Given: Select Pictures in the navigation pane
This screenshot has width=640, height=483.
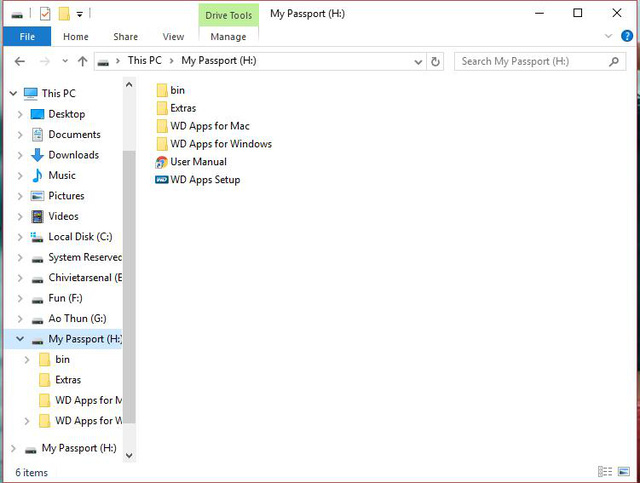Looking at the screenshot, I should 66,196.
